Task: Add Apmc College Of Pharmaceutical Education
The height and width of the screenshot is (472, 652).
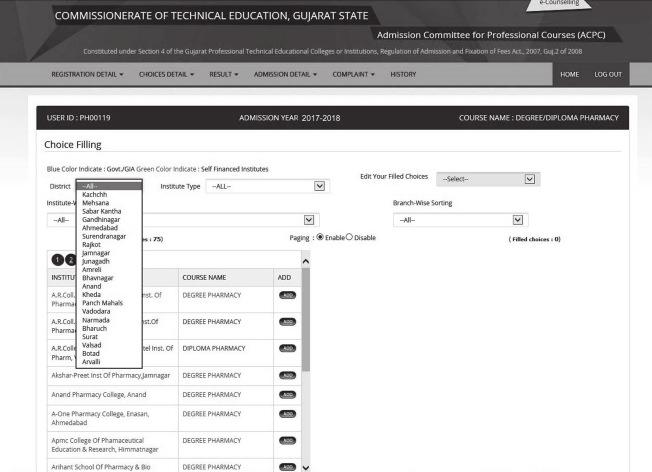Action: tap(287, 440)
